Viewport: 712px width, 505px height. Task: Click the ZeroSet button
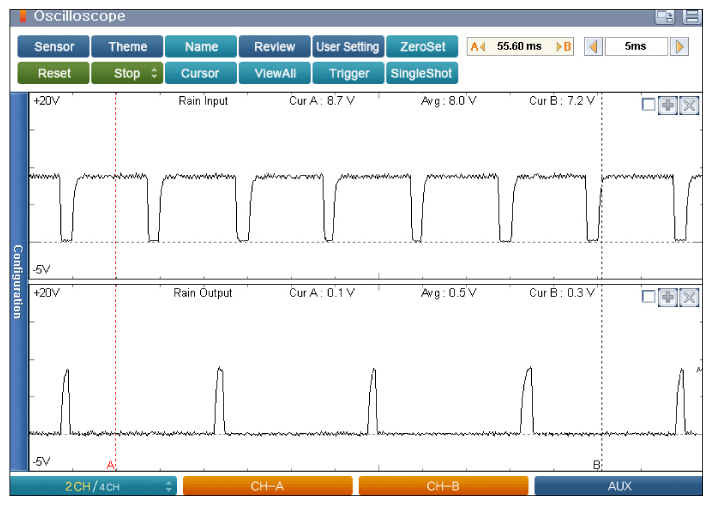click(422, 47)
